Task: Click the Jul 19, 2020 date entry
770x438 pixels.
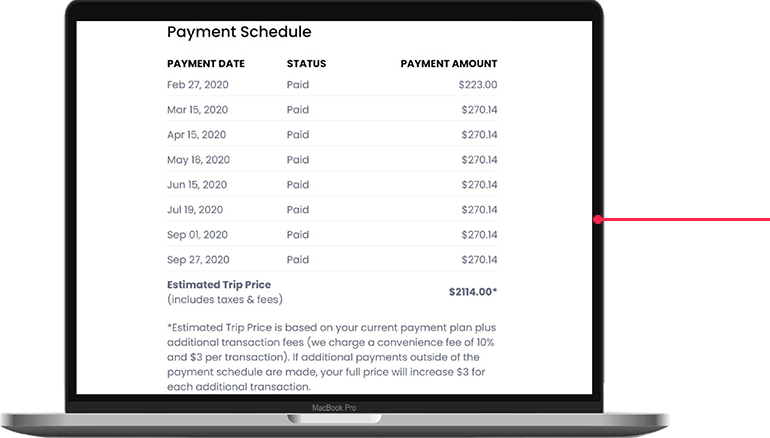Action: coord(195,210)
